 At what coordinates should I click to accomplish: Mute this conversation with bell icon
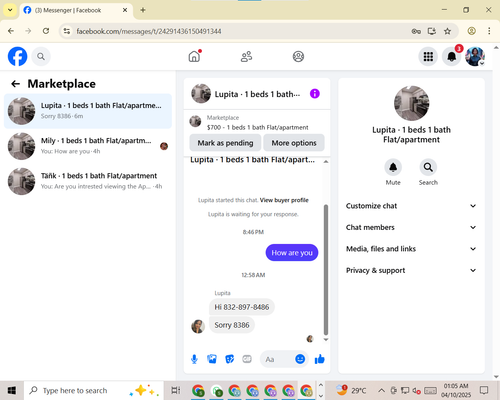pos(393,167)
